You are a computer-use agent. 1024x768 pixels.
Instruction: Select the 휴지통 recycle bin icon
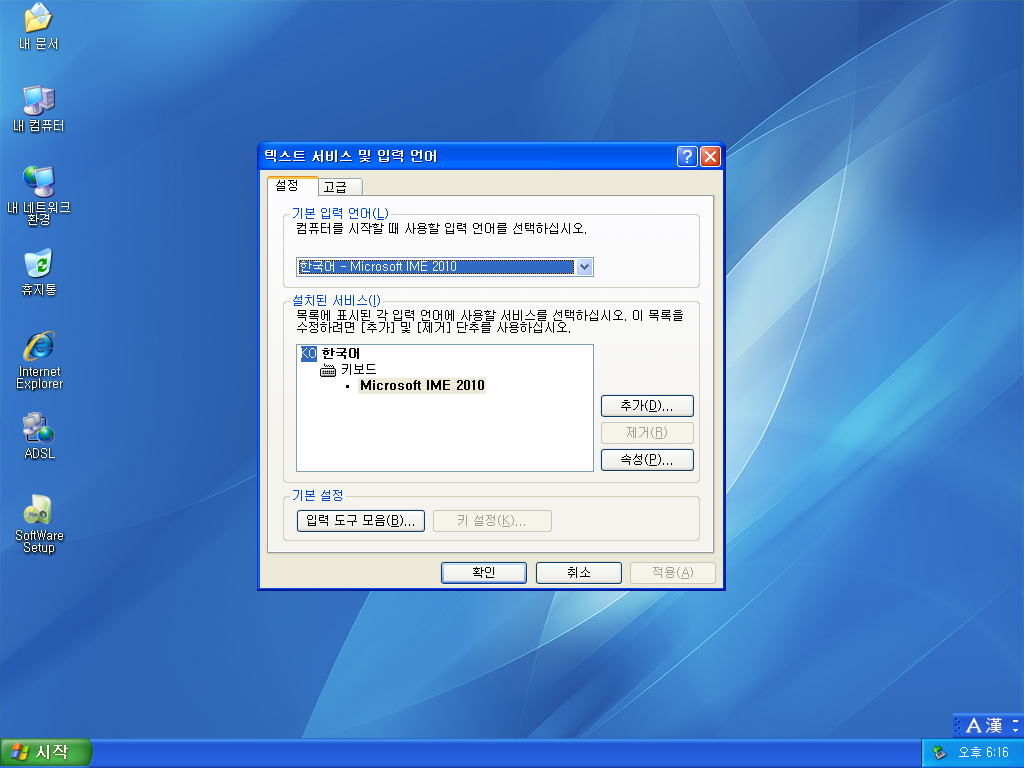click(x=39, y=272)
